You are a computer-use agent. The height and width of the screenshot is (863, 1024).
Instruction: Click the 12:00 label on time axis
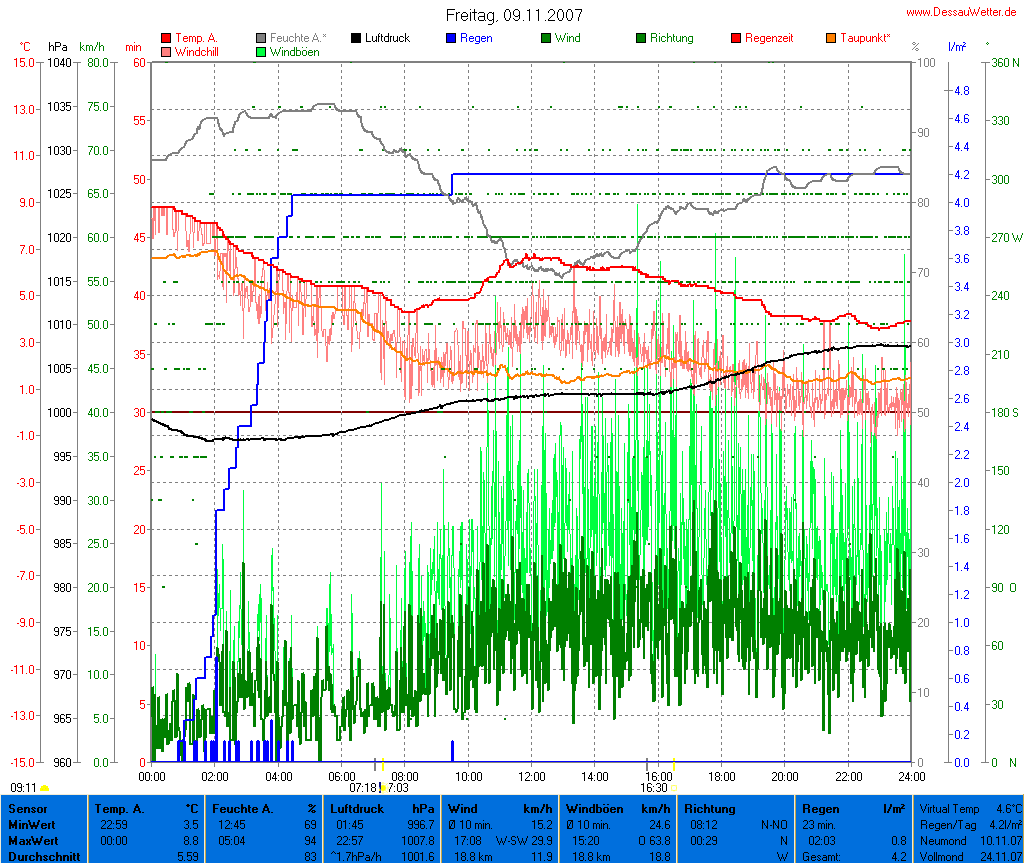[531, 776]
